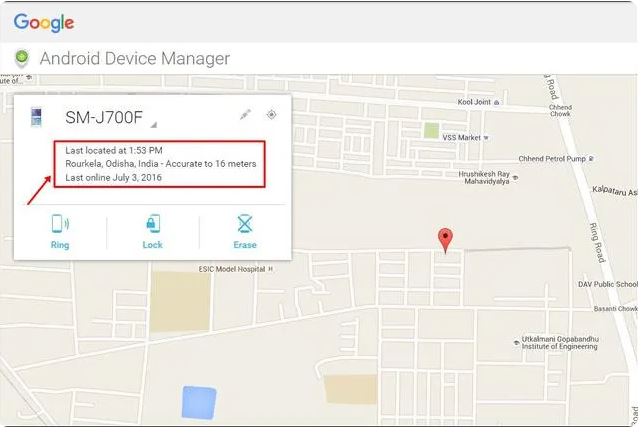Select the SM-J700F device name
Screen dimensions: 641x434
point(104,117)
